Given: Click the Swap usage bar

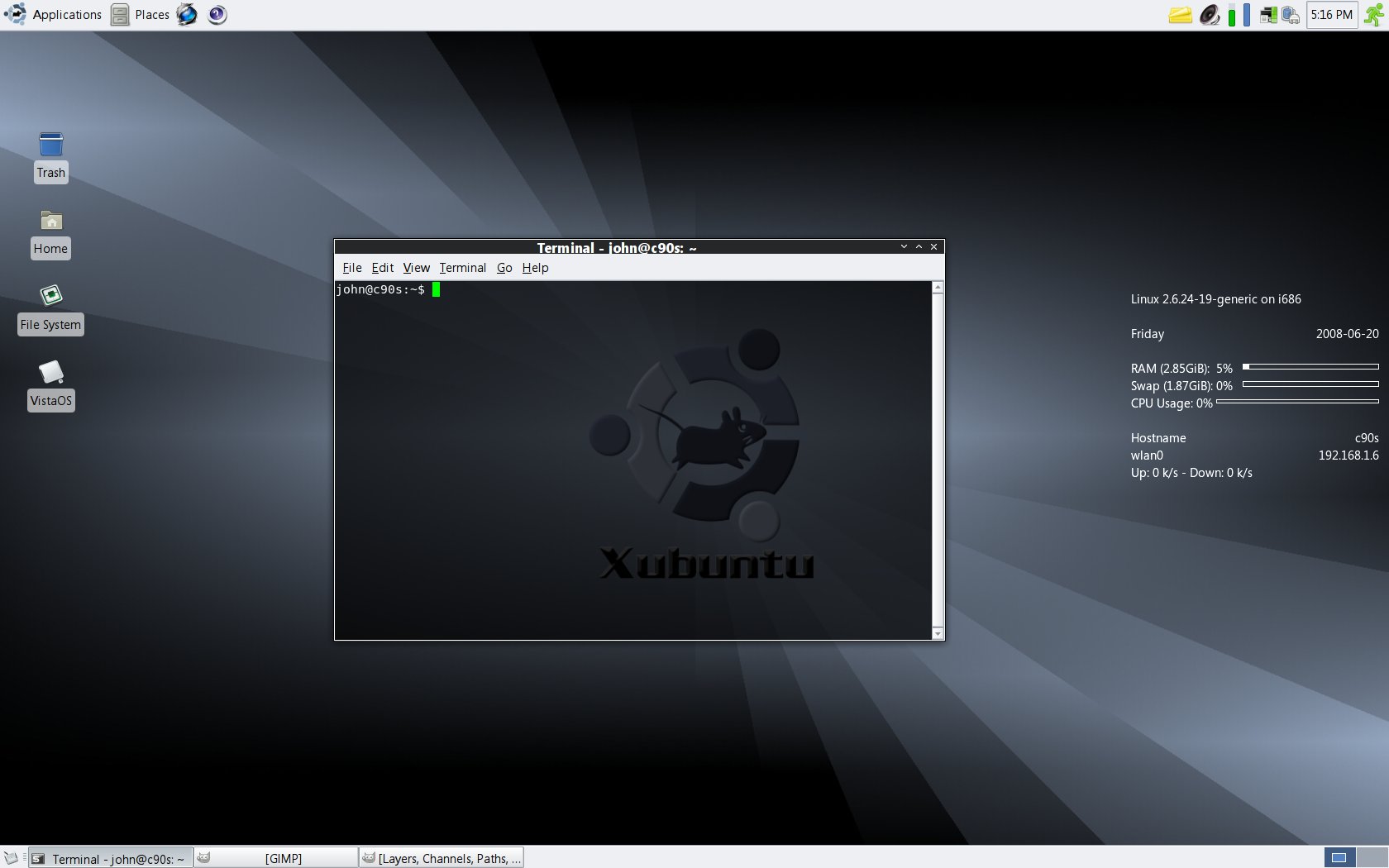Looking at the screenshot, I should [1310, 384].
